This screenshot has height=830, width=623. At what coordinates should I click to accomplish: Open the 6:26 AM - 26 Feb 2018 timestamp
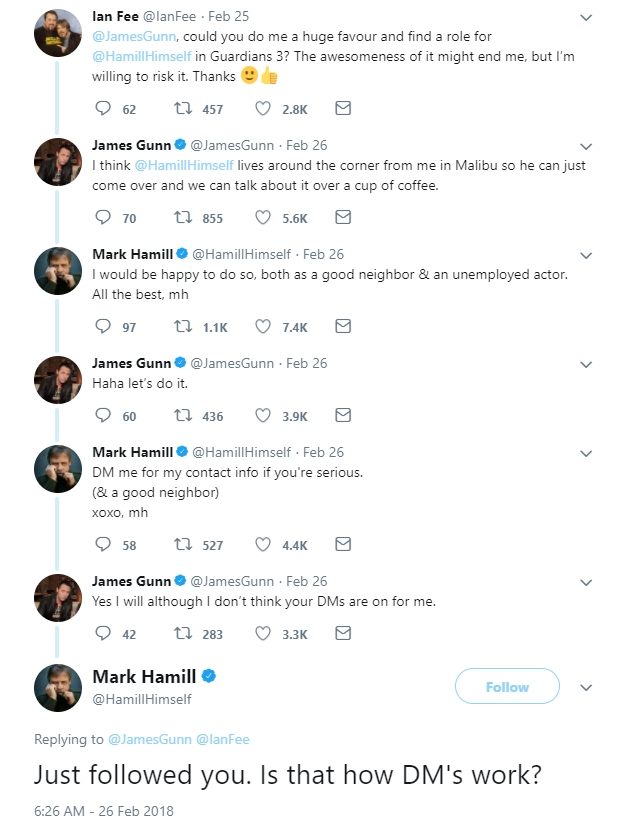pyautogui.click(x=103, y=809)
